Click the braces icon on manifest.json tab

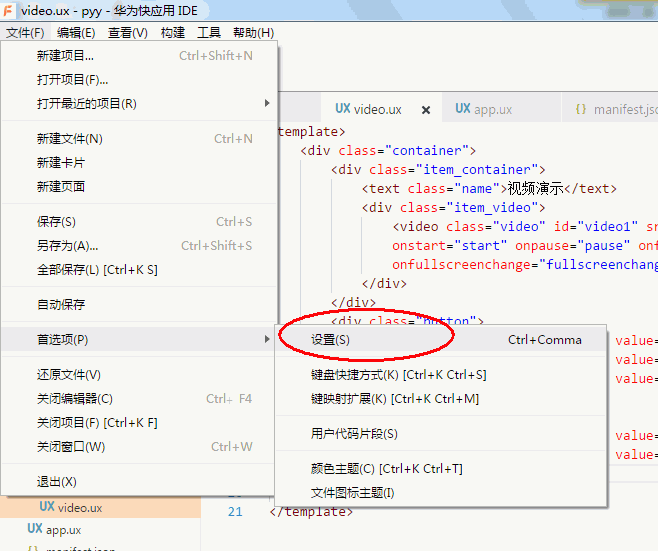581,109
